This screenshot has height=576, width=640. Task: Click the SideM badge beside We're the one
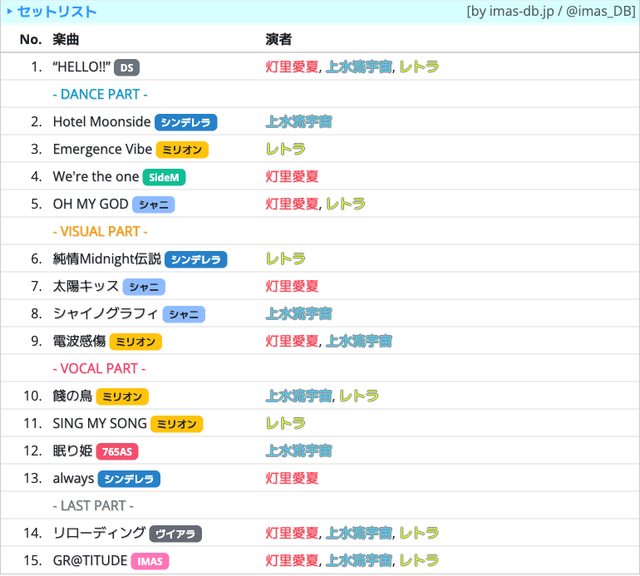coord(164,177)
